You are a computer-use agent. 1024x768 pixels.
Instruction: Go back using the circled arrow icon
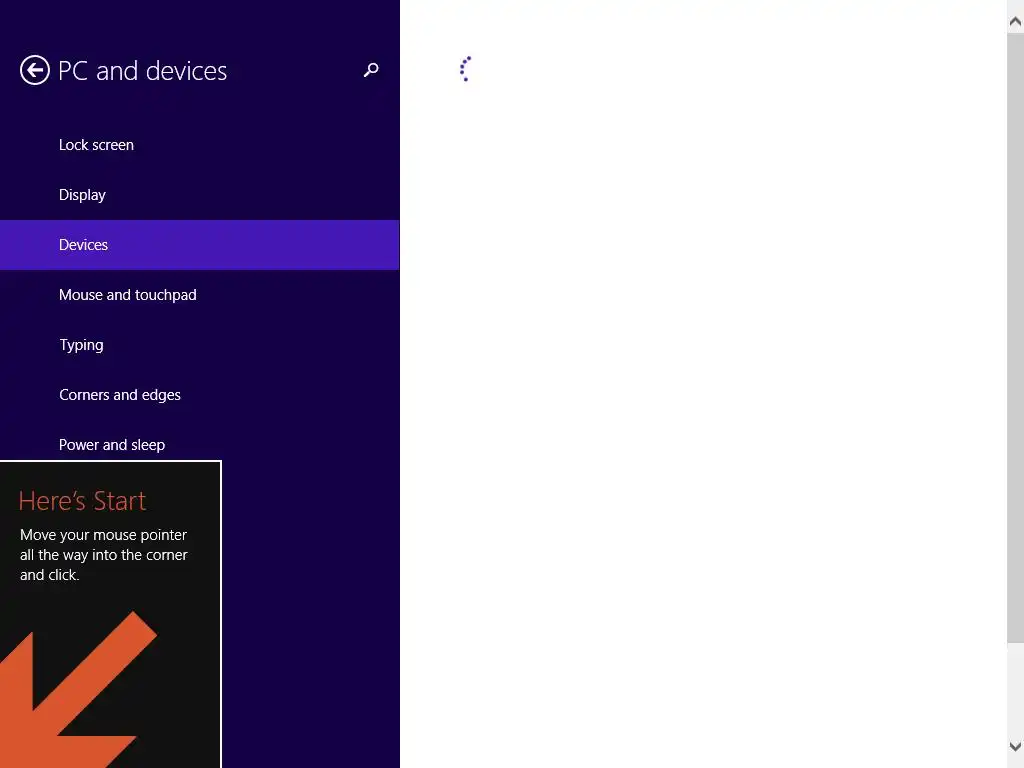(35, 70)
